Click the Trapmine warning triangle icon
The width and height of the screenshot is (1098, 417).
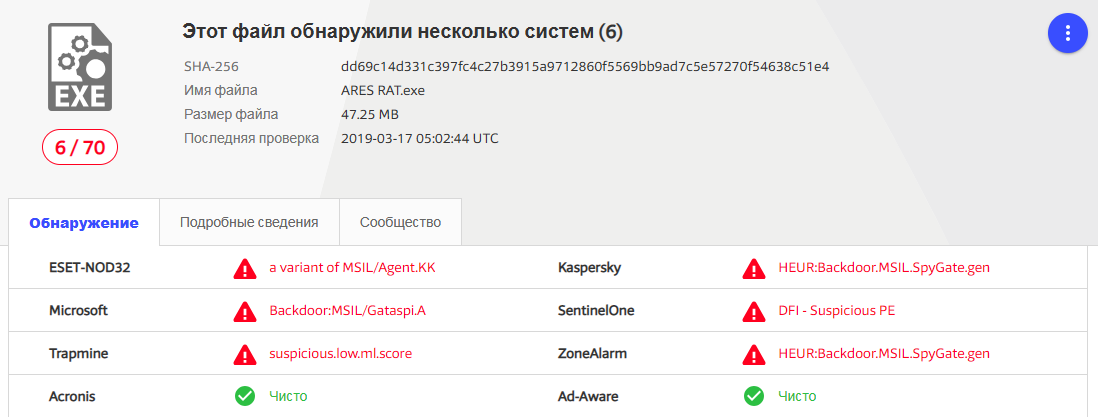coord(244,354)
